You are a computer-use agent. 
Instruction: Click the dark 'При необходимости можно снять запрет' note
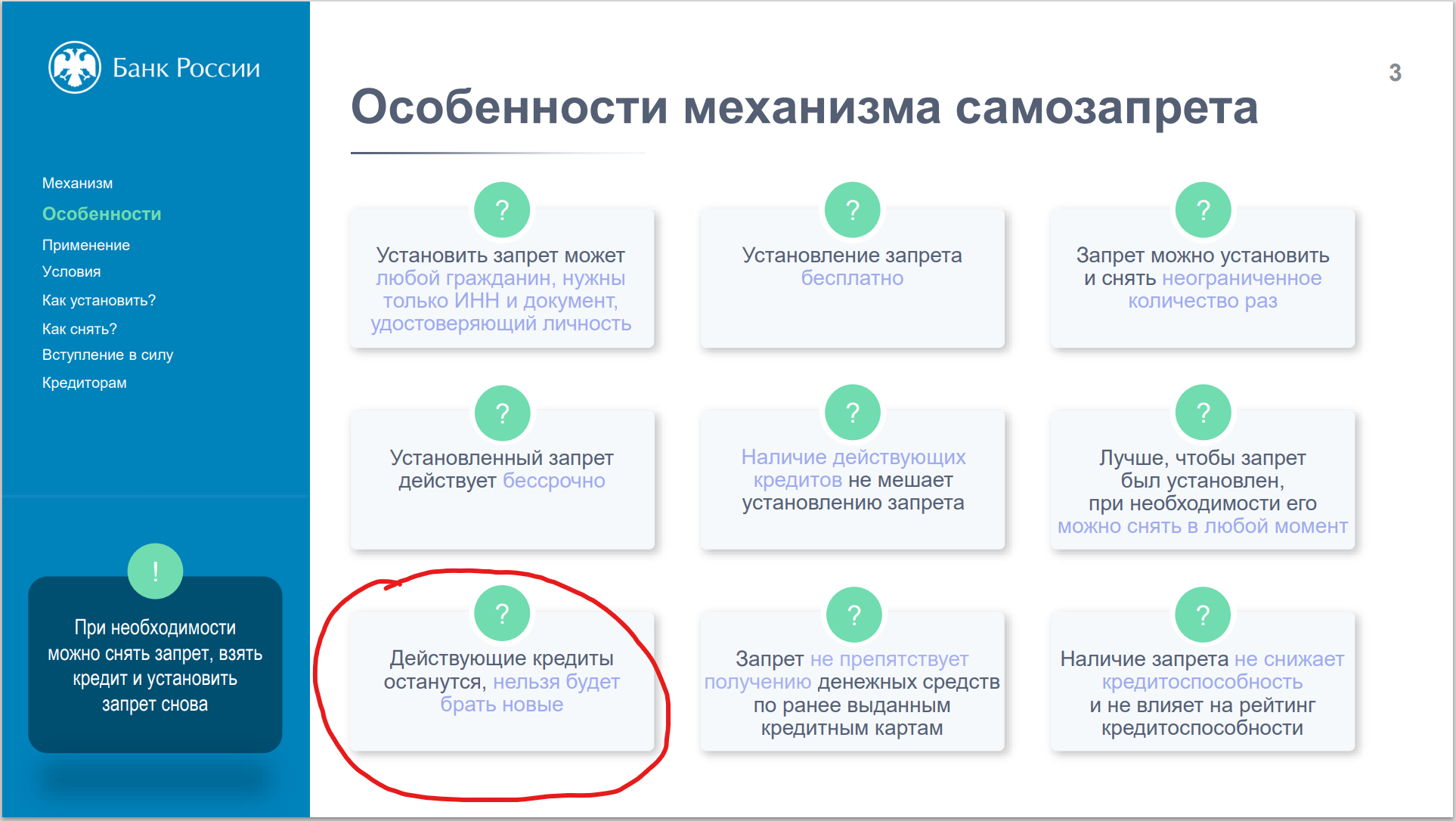(x=155, y=667)
